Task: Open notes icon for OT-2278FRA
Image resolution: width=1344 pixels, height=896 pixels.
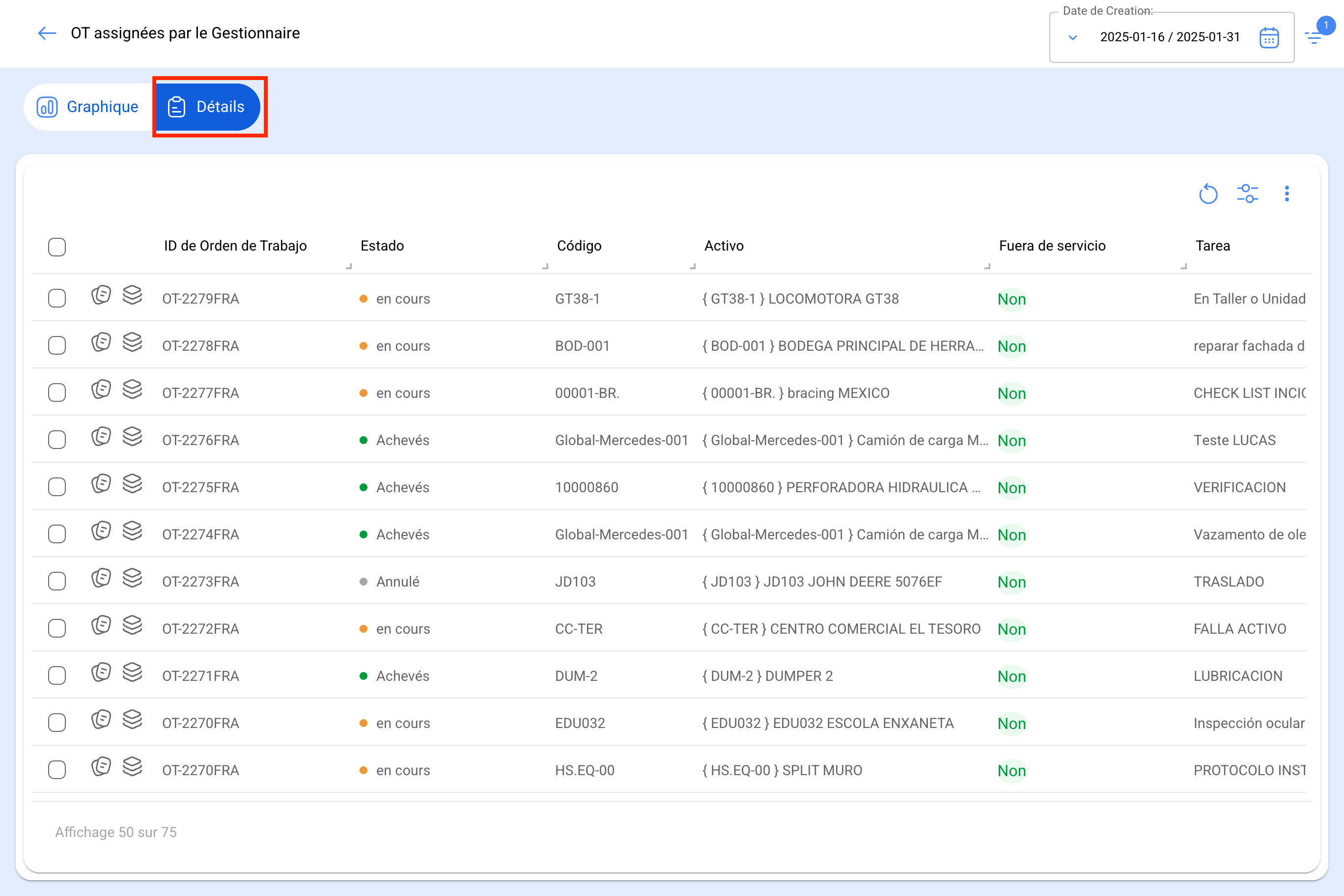Action: [101, 342]
